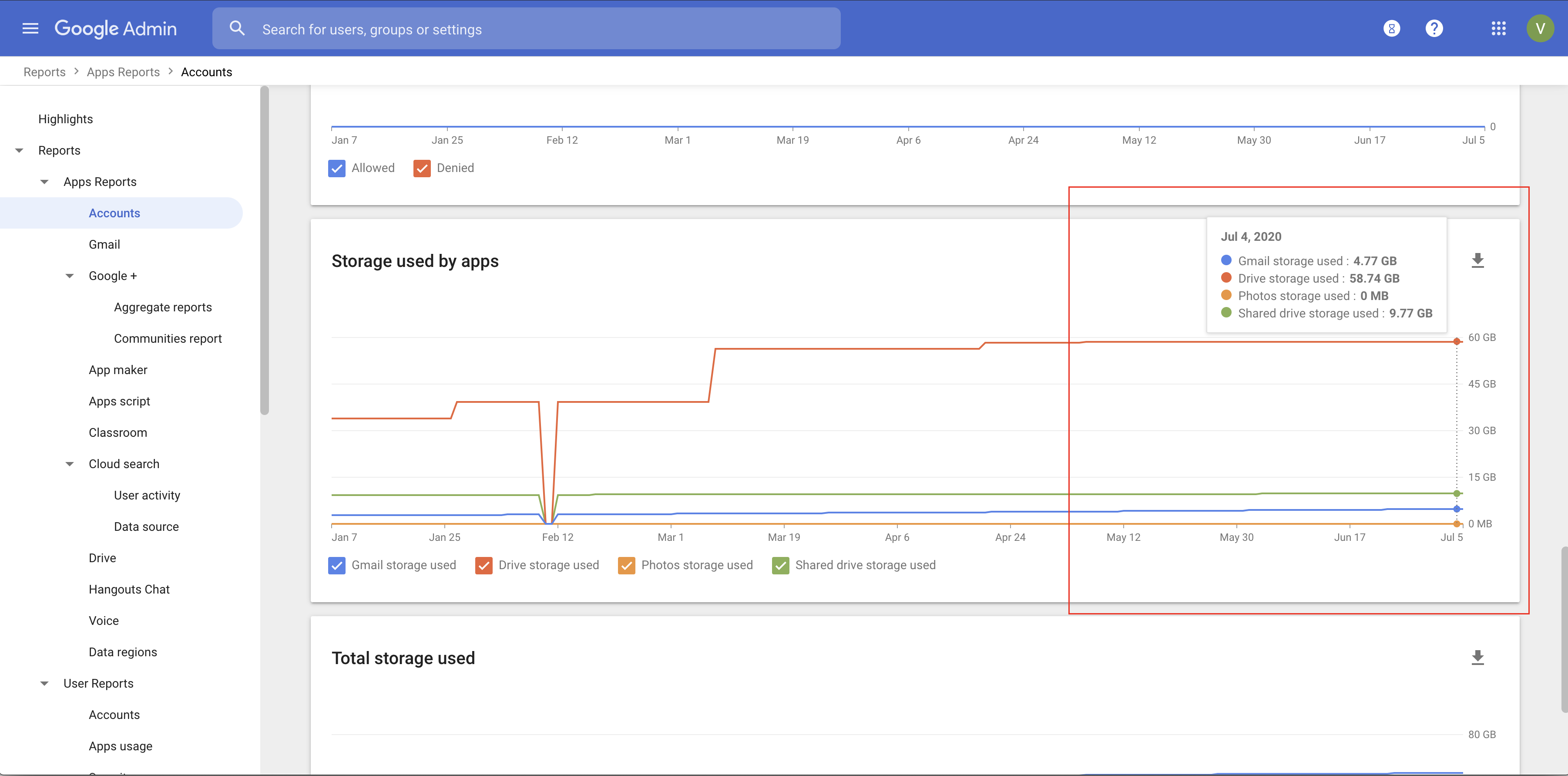Download the Storage used by apps chart

tap(1477, 261)
